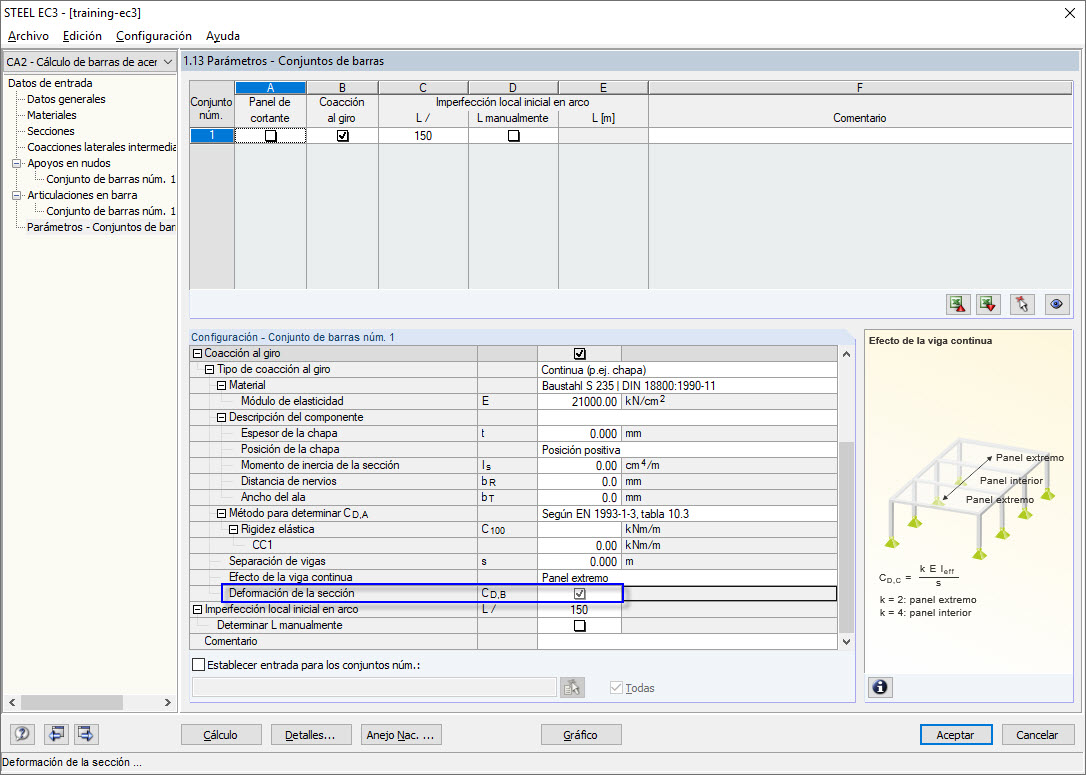Open the CA2 calculation case dropdown

click(167, 62)
